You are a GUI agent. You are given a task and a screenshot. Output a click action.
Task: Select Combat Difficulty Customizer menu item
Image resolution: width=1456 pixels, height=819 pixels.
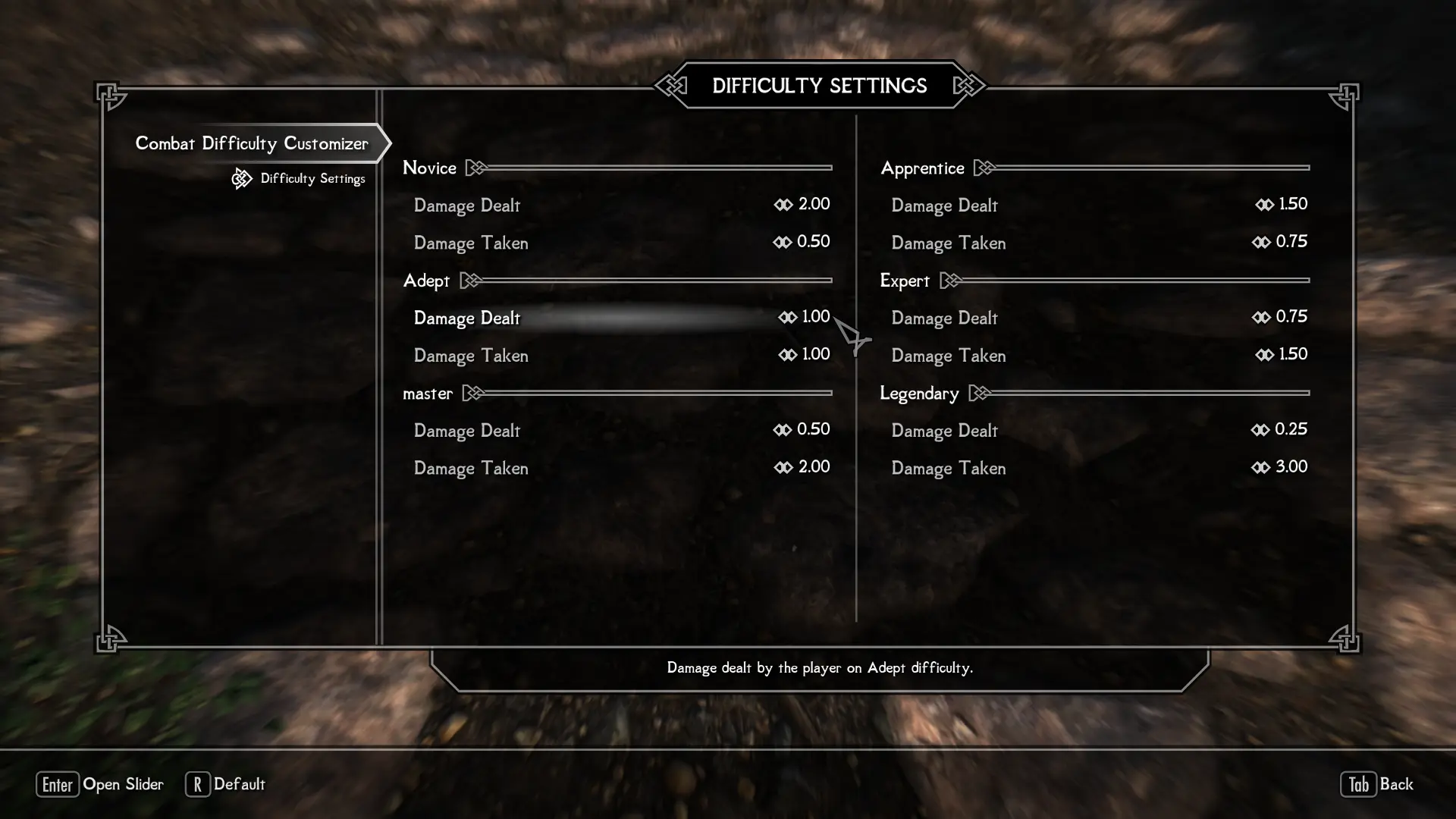pyautogui.click(x=252, y=142)
